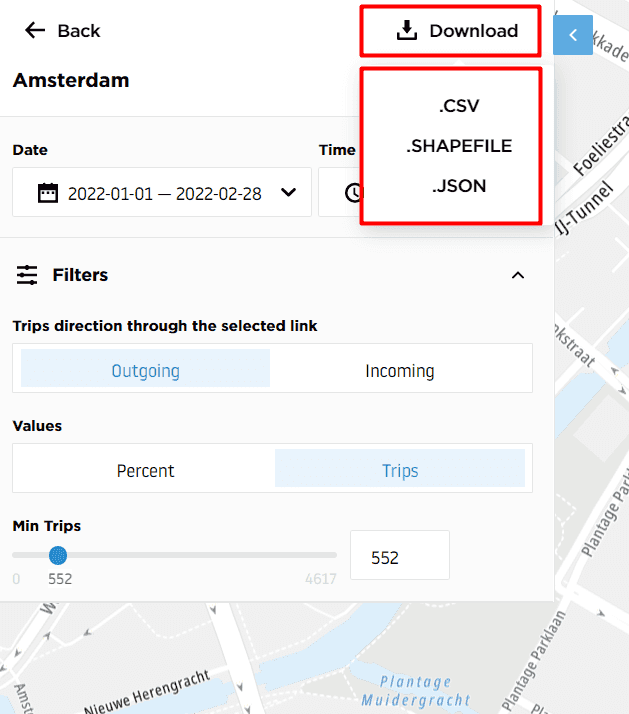Click the calendar icon in Date field
This screenshot has width=629, height=714.
[47, 193]
